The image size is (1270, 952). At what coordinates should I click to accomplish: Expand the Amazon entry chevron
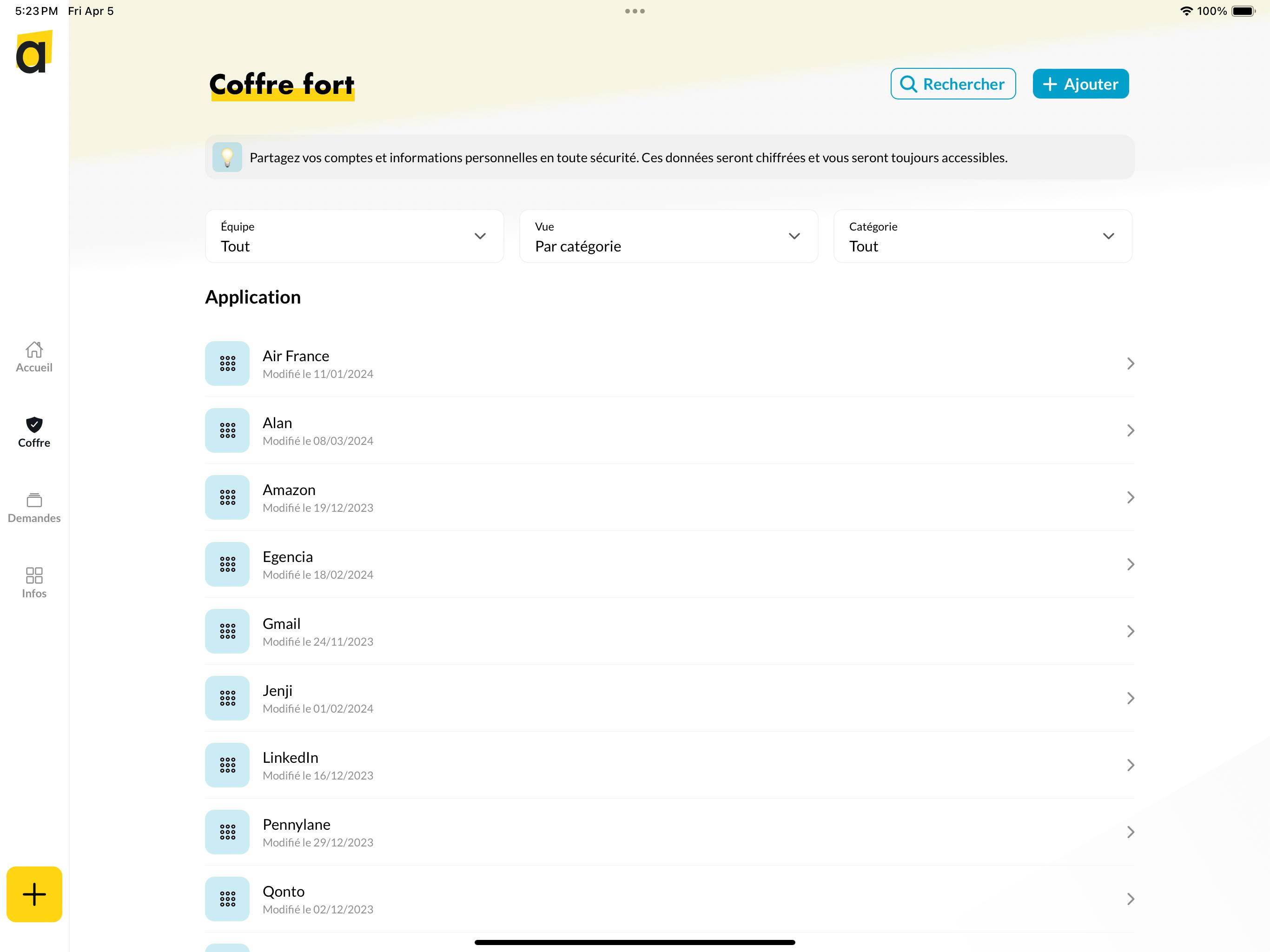(1131, 497)
